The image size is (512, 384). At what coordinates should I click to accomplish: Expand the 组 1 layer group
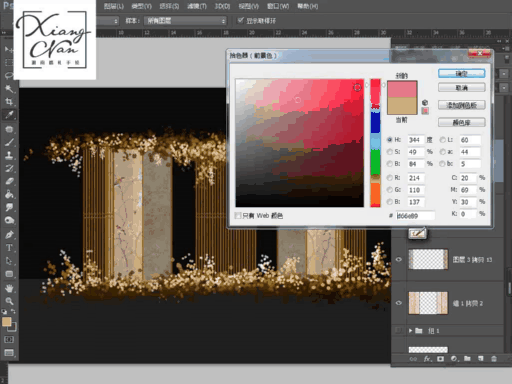click(410, 331)
